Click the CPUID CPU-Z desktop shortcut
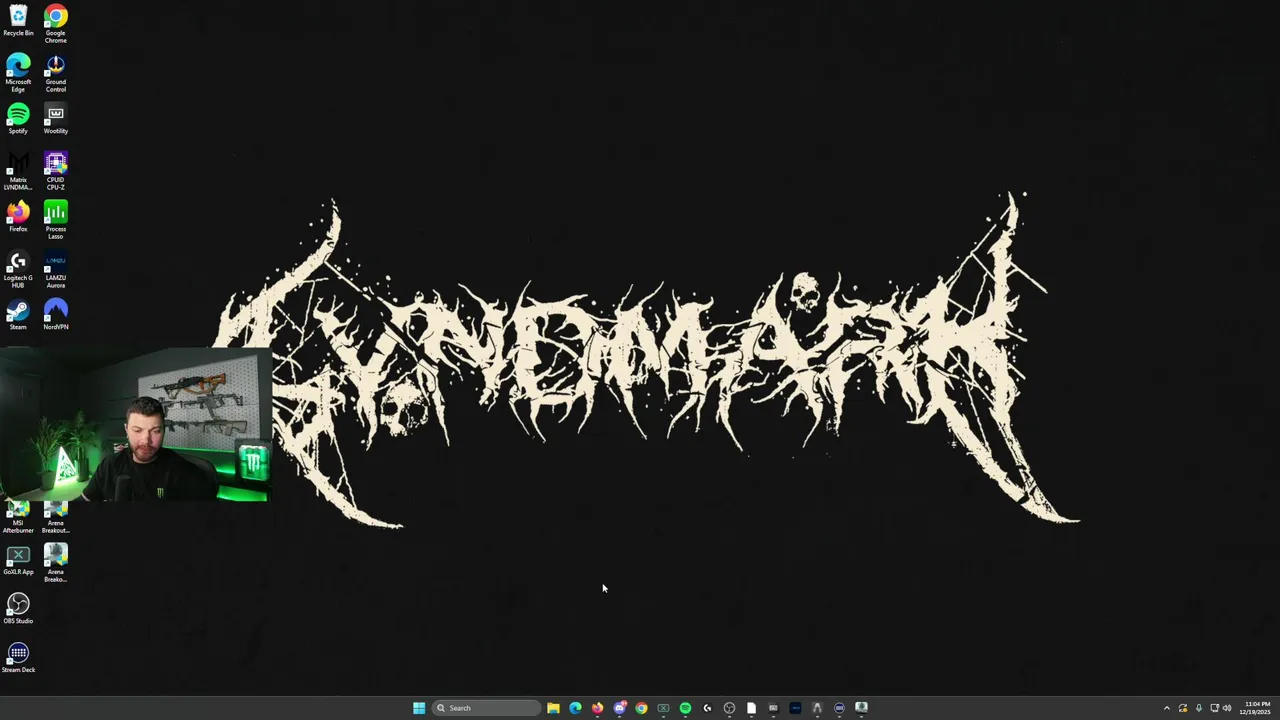This screenshot has width=1280, height=720. [x=55, y=171]
